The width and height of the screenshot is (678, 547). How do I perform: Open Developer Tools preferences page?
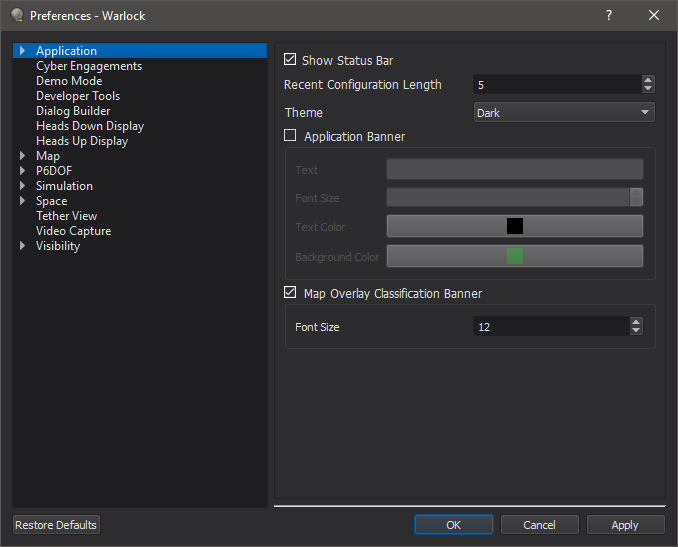(x=78, y=96)
